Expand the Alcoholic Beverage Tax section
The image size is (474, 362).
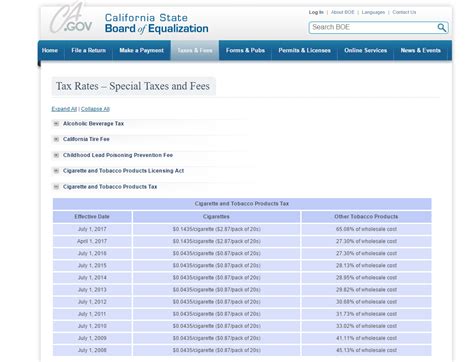[56, 124]
